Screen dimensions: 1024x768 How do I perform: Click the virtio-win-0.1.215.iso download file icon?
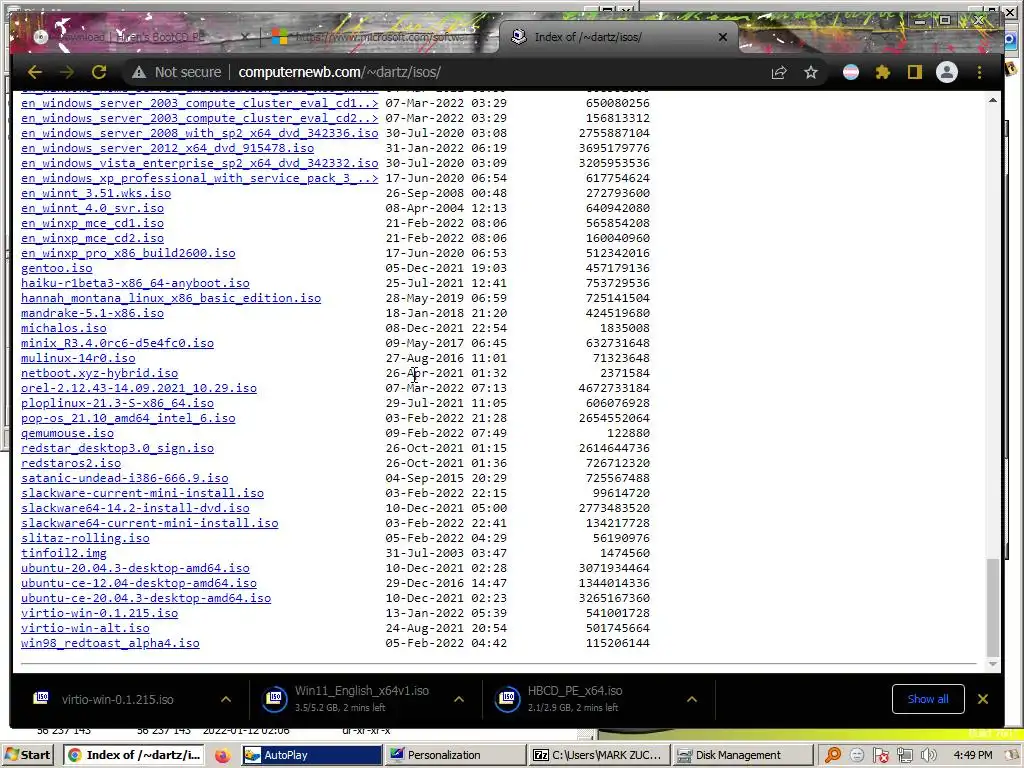click(x=41, y=698)
